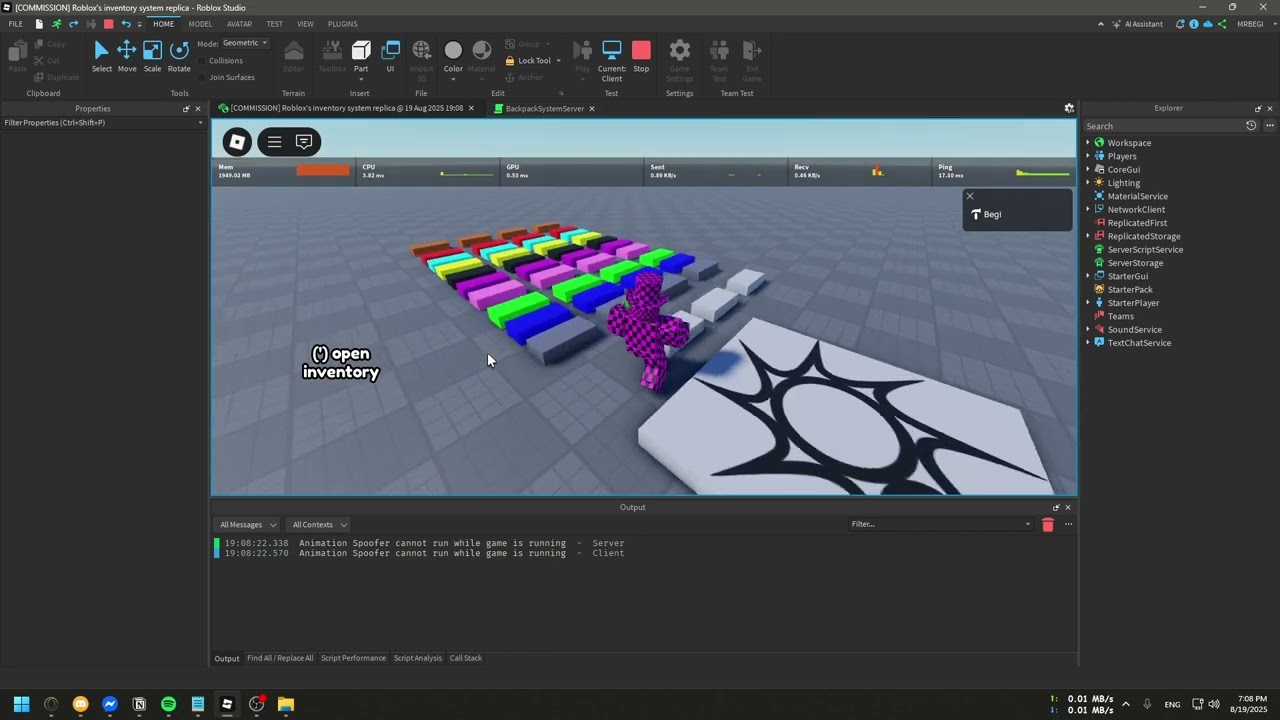1280x720 pixels.
Task: Choose the Rotate tool
Action: tap(179, 57)
